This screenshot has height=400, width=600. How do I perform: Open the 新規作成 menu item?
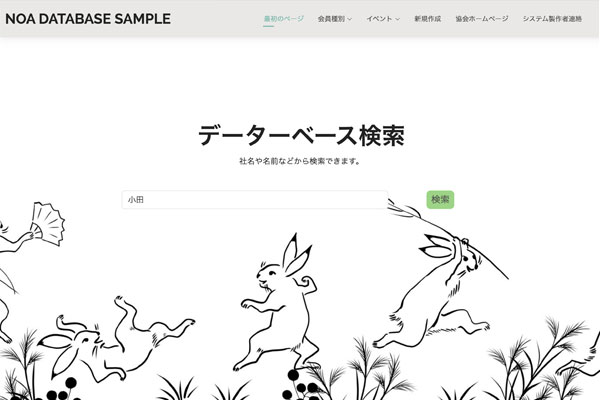pyautogui.click(x=427, y=19)
